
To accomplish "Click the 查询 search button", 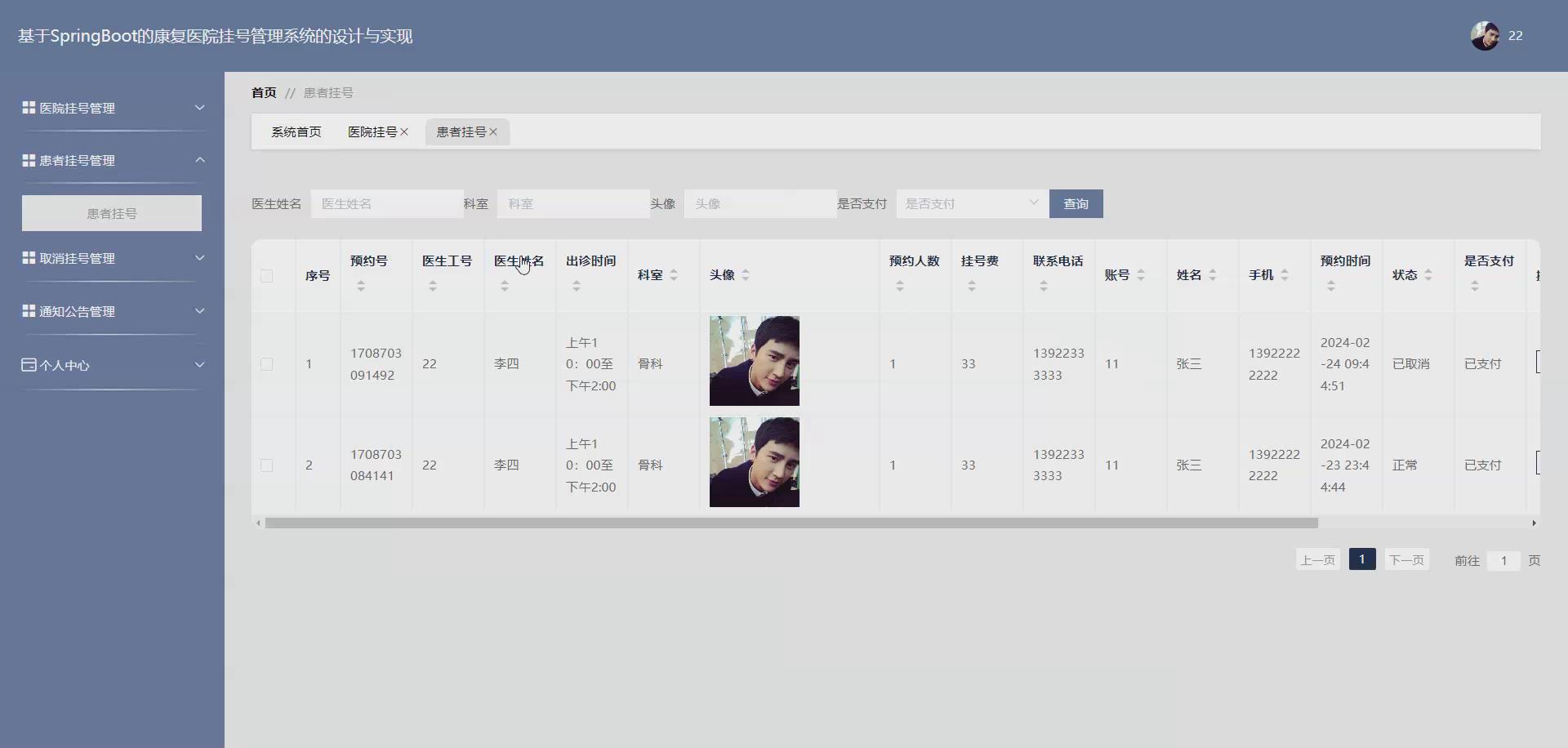I will tap(1076, 204).
